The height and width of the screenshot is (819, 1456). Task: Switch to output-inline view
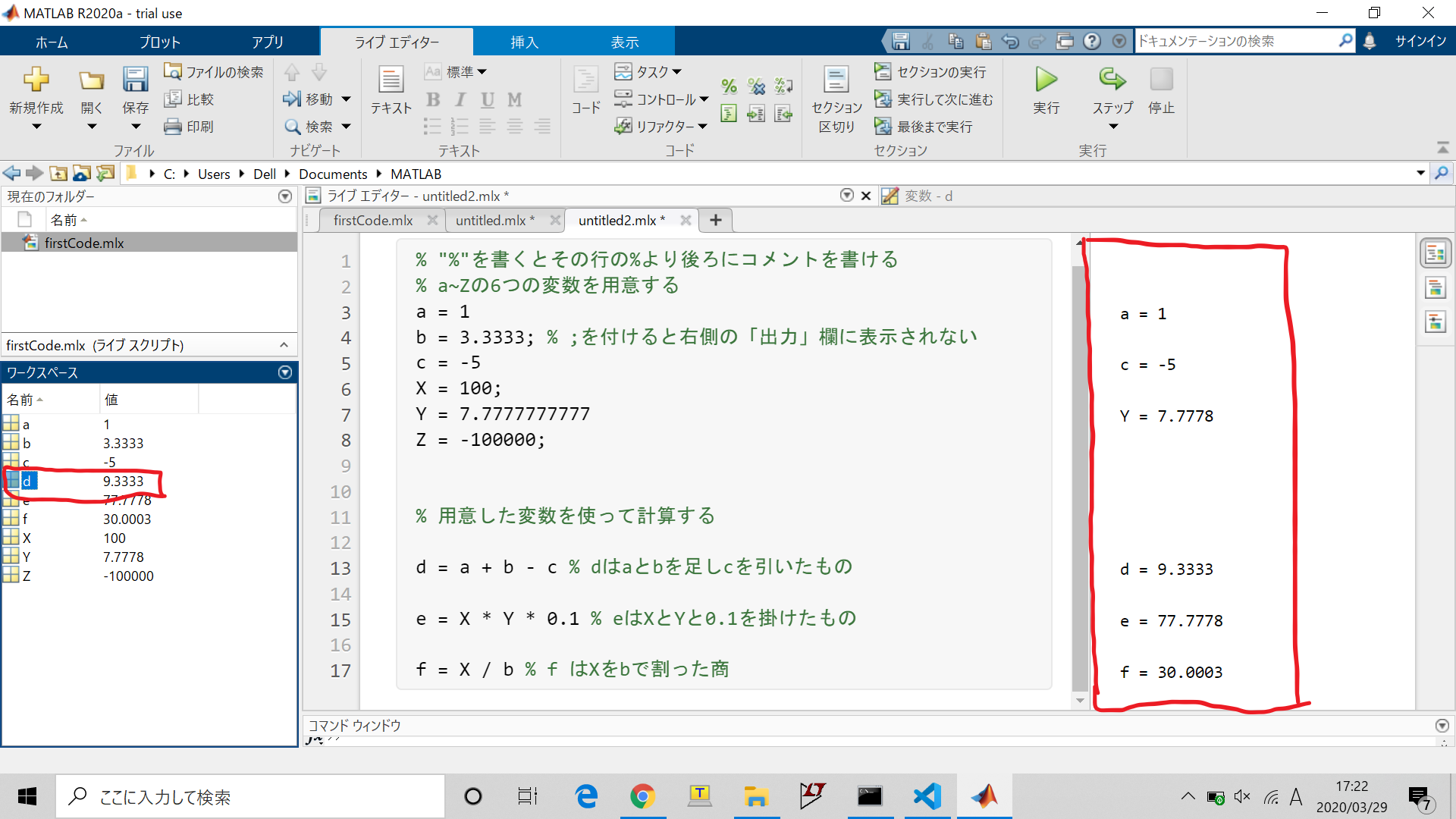[1436, 288]
